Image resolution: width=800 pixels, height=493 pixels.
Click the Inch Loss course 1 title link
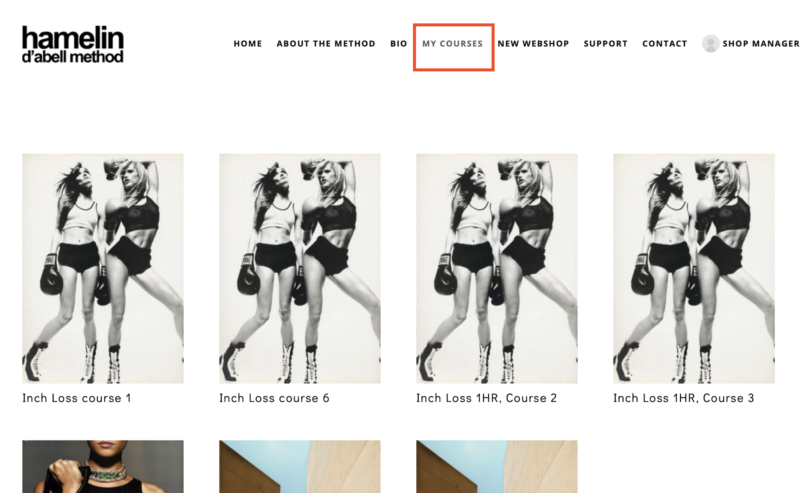[x=77, y=398]
